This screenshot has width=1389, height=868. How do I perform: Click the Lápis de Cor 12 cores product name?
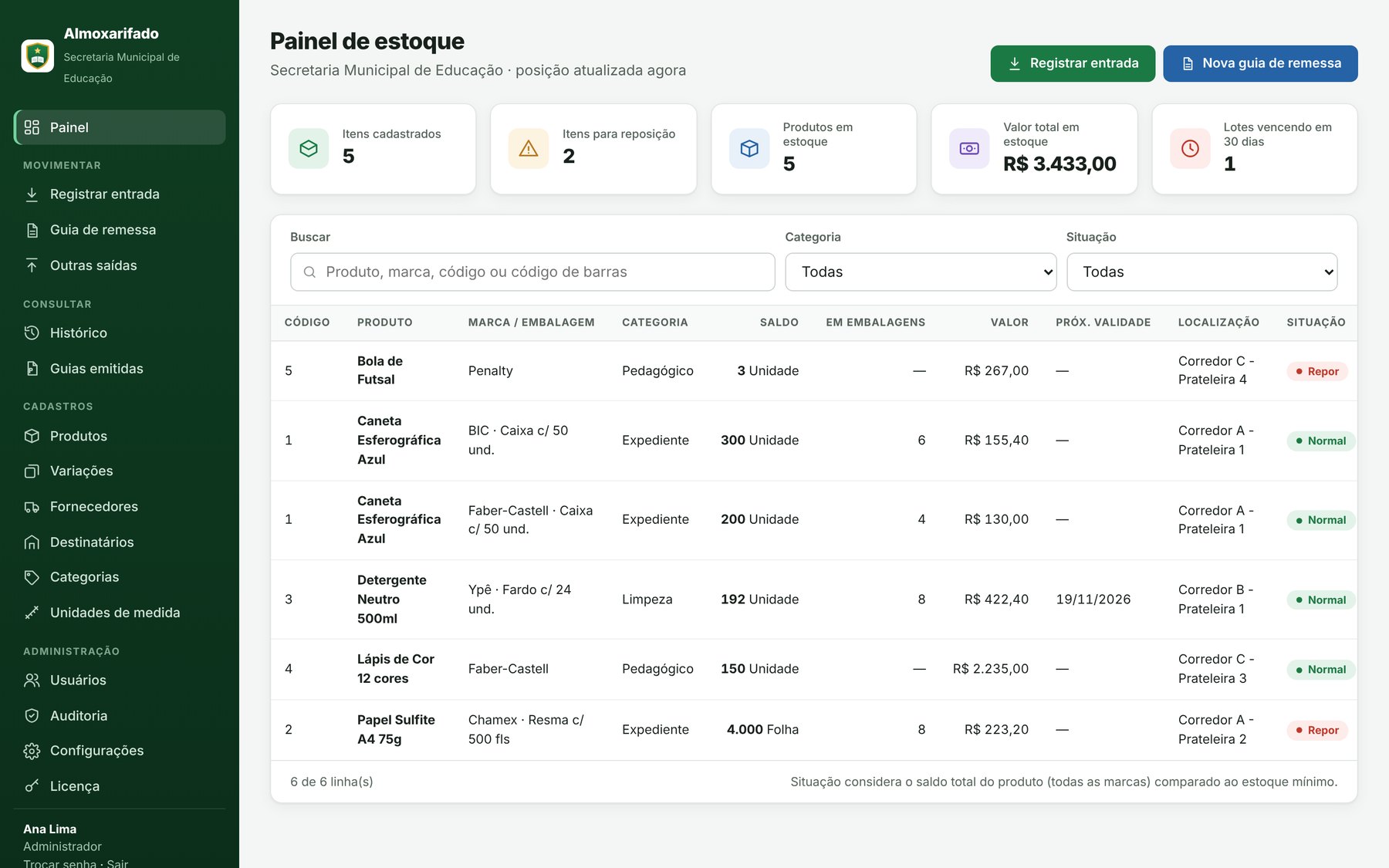point(396,669)
